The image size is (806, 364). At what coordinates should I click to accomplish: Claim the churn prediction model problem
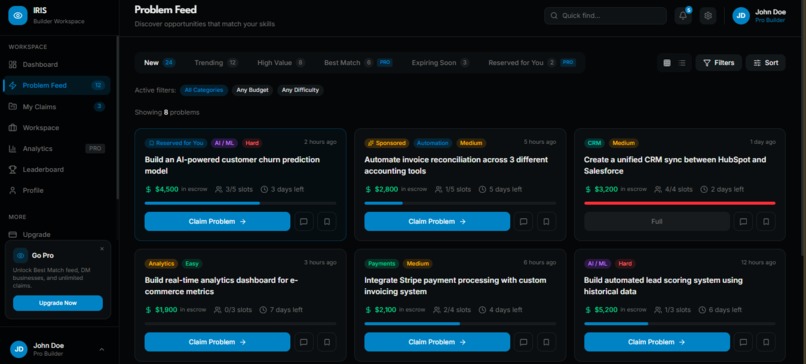click(217, 222)
